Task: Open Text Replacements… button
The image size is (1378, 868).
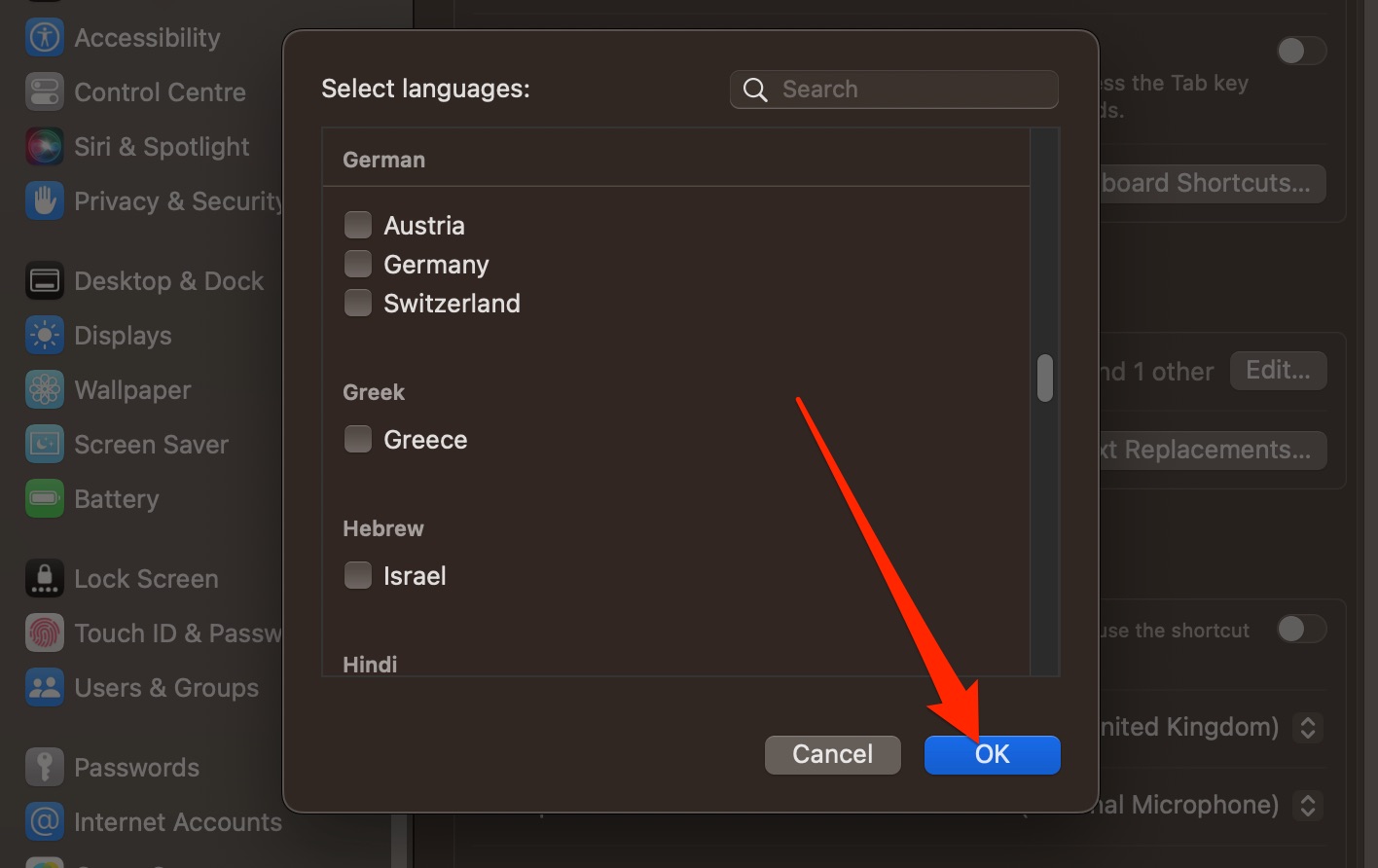Action: 1213,450
